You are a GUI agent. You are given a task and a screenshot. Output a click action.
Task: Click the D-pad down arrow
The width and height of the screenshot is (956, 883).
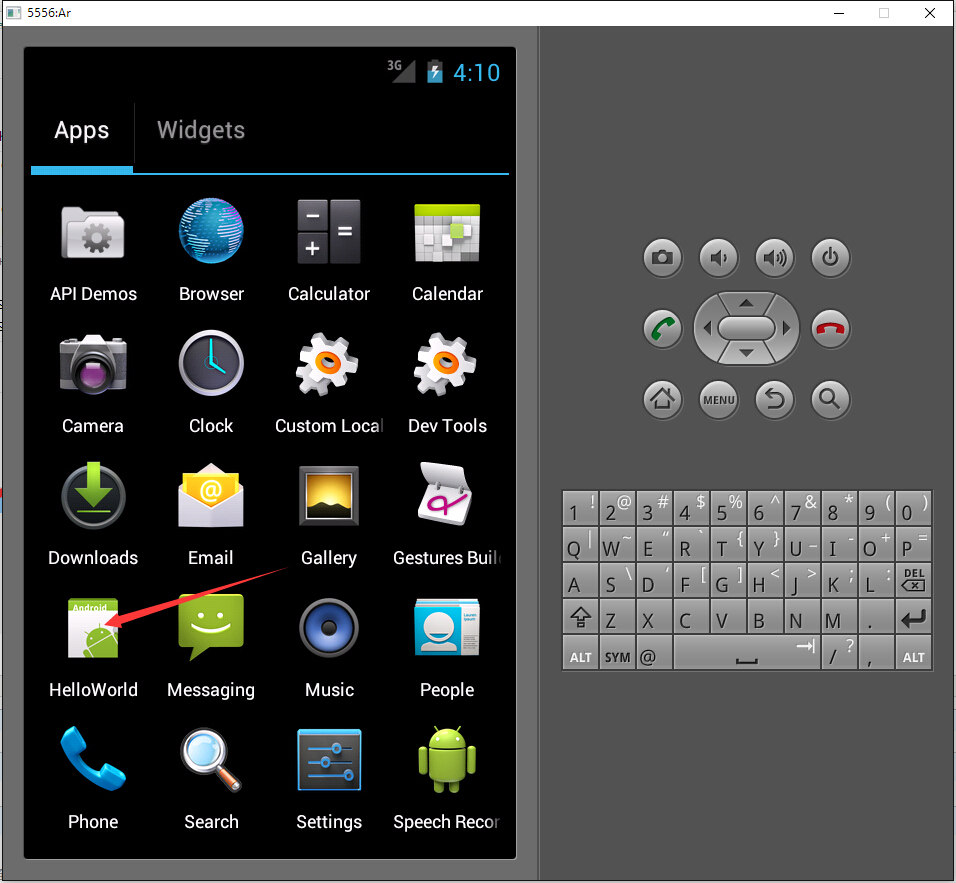tap(746, 354)
